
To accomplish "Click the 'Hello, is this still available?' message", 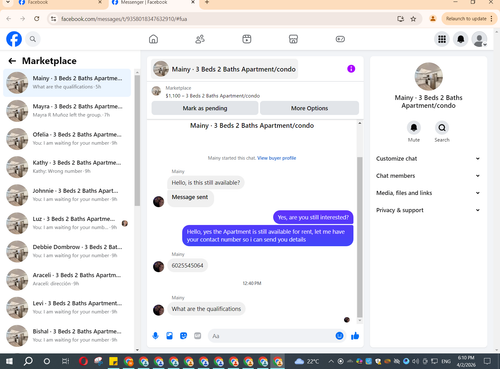I will (206, 183).
